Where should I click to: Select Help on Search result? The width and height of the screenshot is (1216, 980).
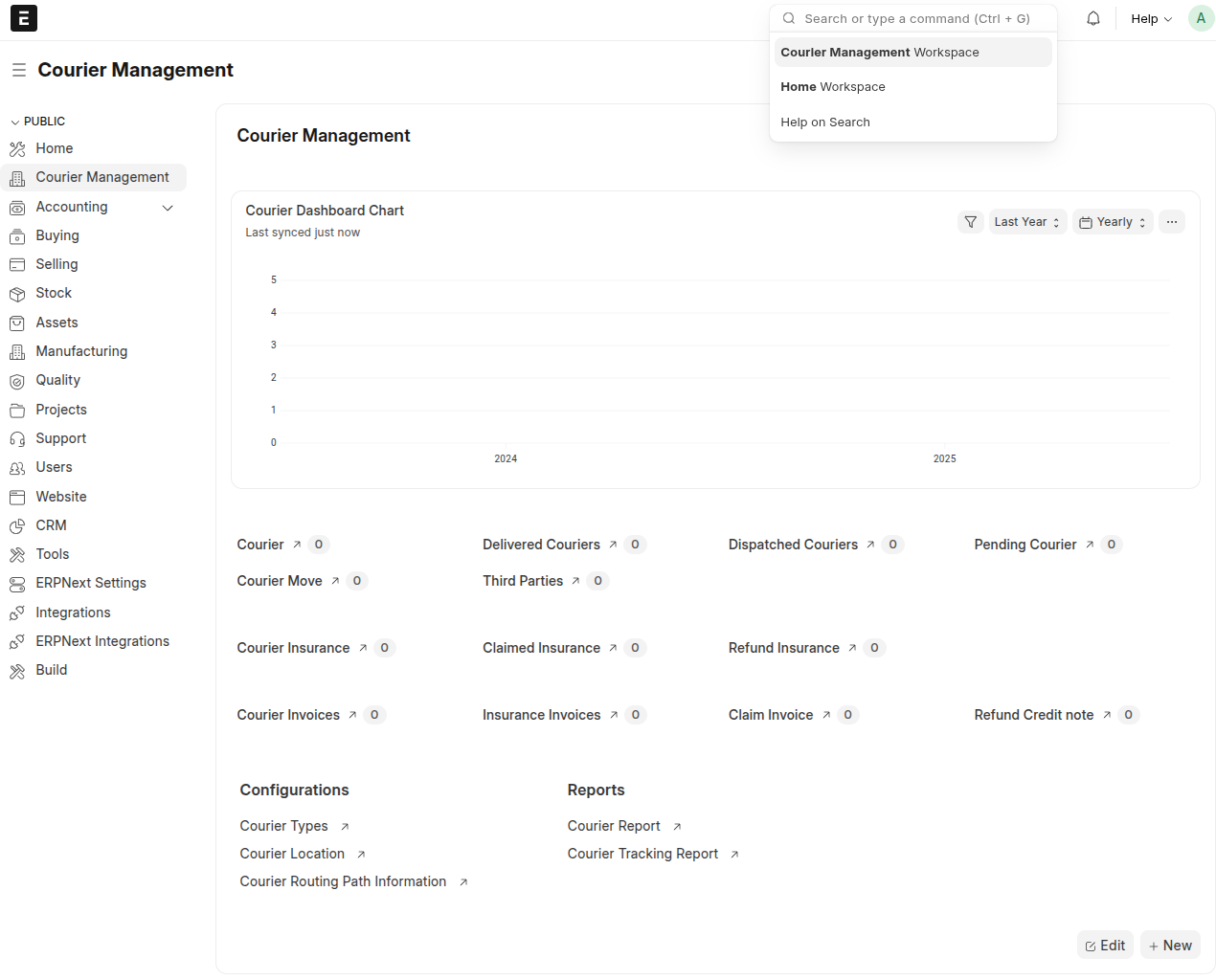click(913, 122)
